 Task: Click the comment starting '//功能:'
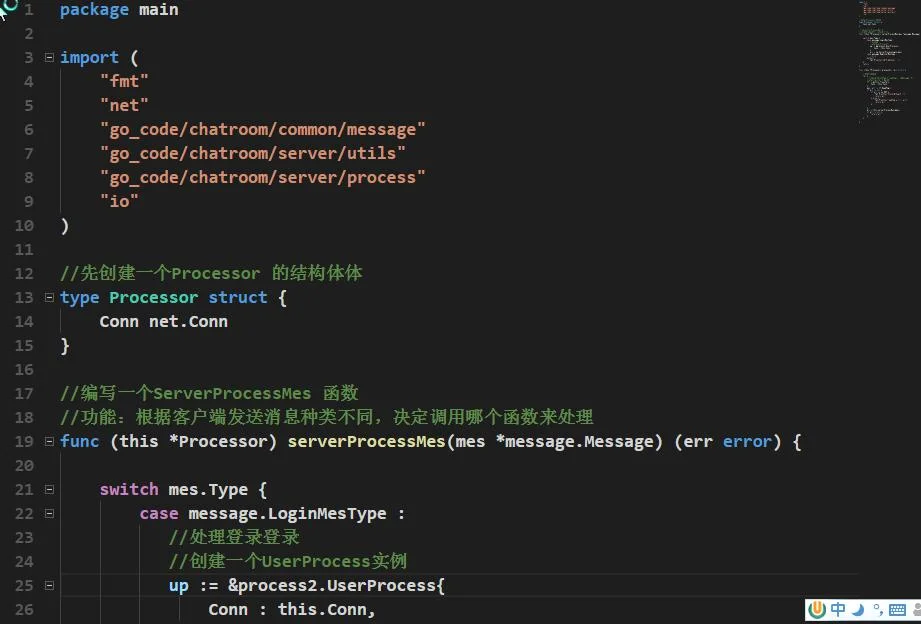click(x=327, y=417)
